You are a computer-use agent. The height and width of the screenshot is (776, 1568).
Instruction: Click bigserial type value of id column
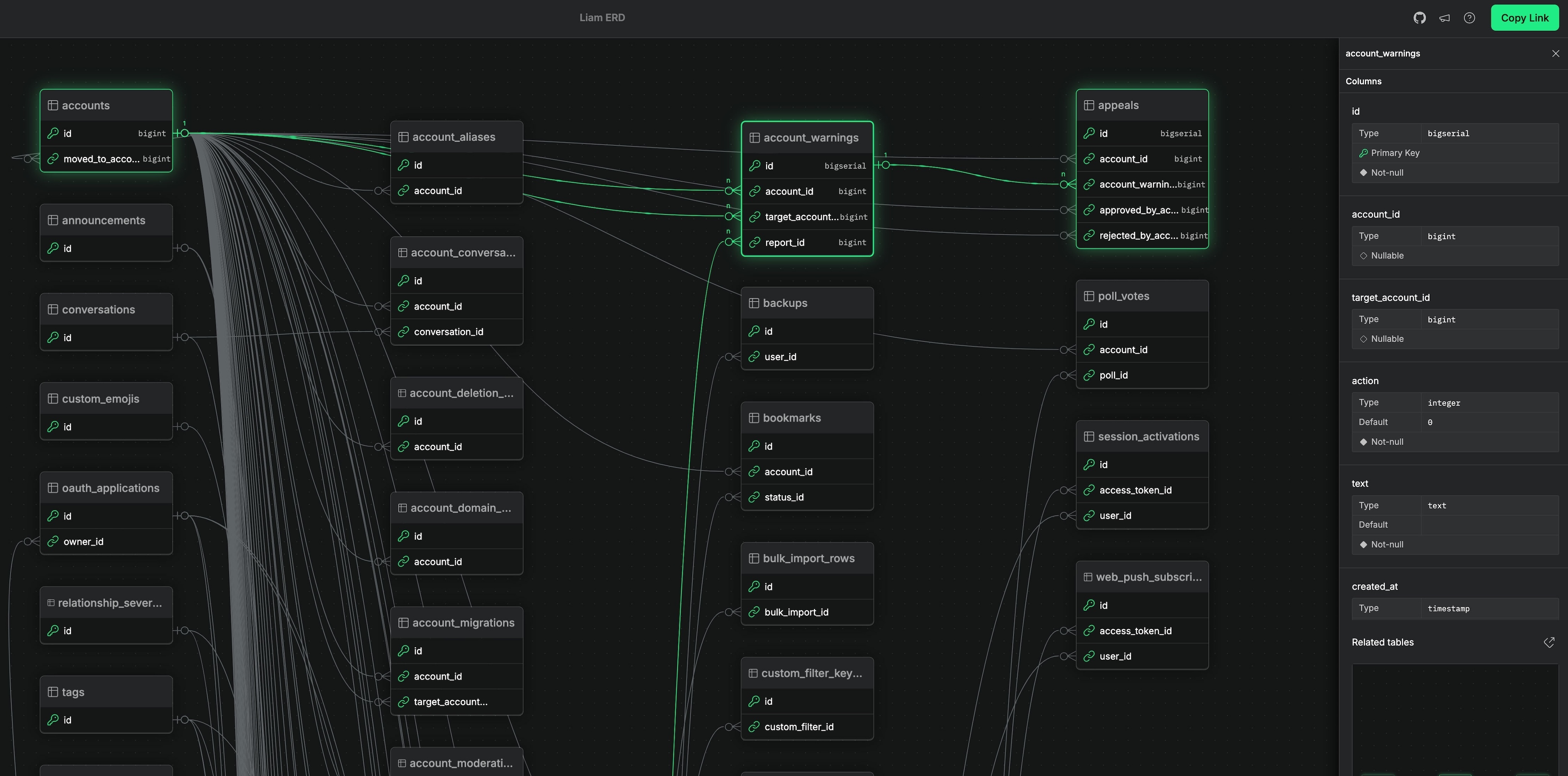(x=1448, y=133)
